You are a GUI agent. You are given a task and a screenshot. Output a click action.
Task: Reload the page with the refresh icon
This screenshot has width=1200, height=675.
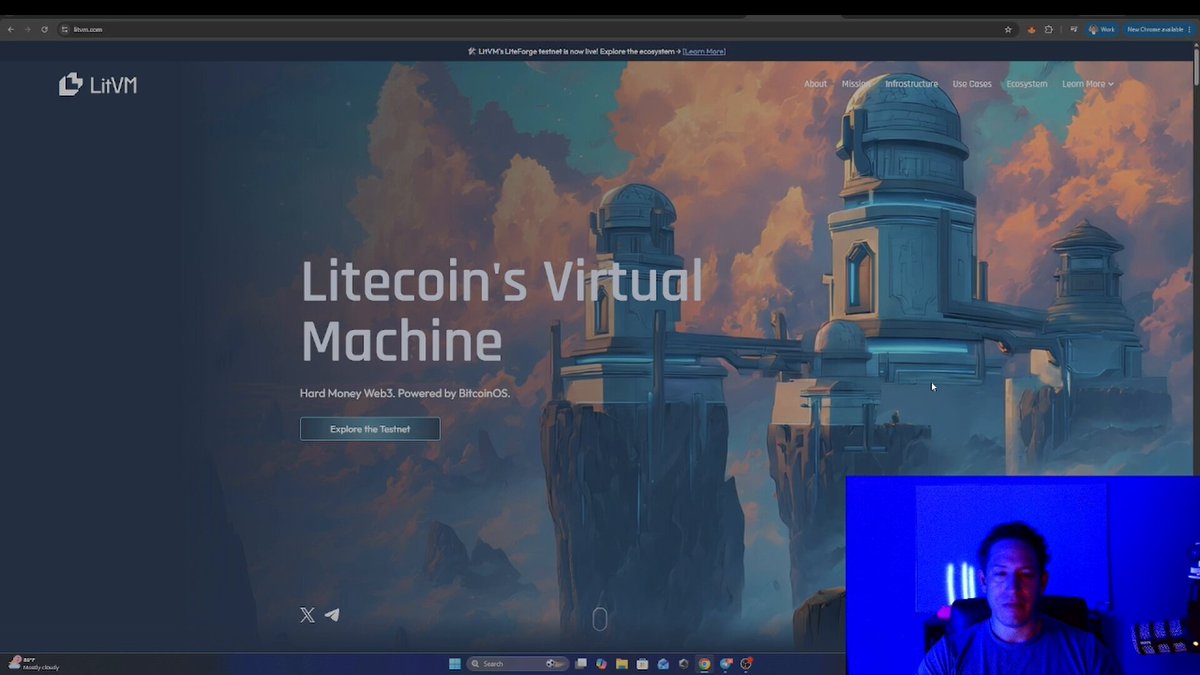tap(44, 29)
